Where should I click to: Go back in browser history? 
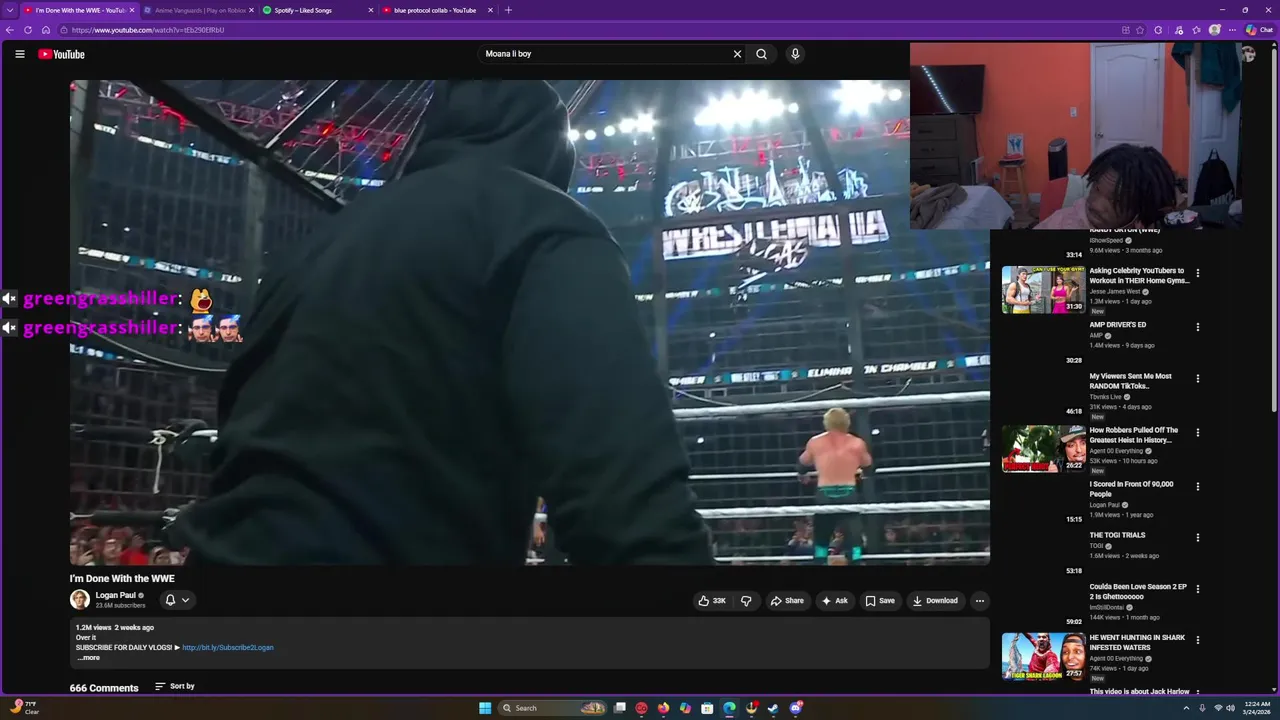pyautogui.click(x=10, y=30)
